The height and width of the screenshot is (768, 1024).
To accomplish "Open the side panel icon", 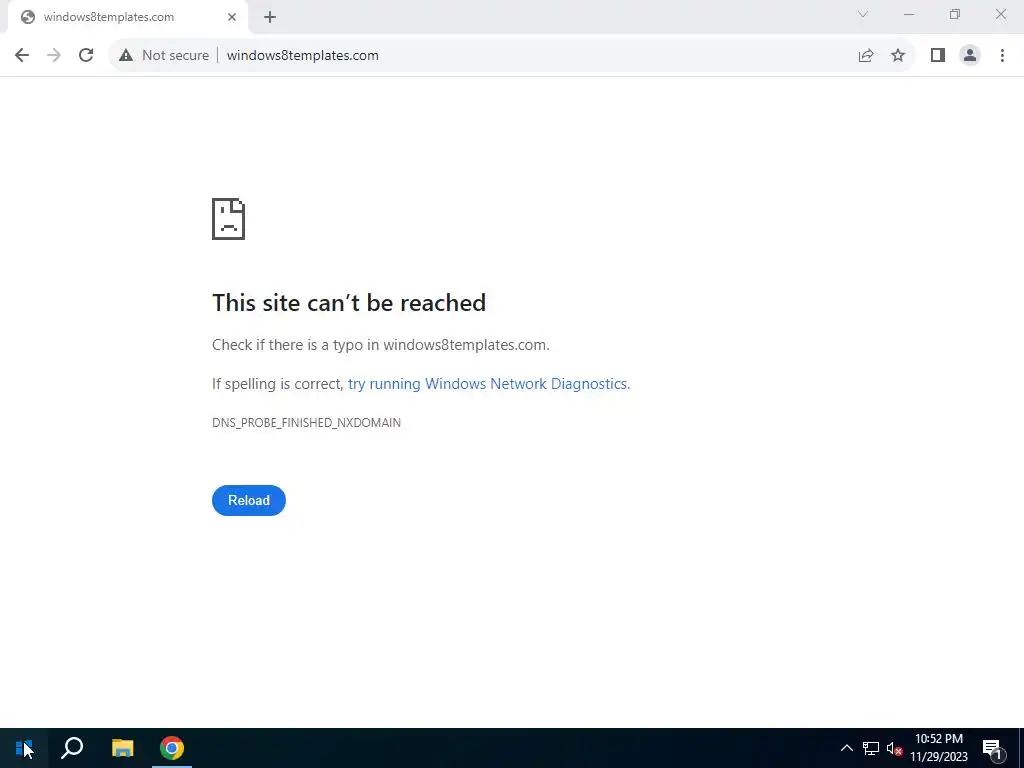I will (x=938, y=56).
